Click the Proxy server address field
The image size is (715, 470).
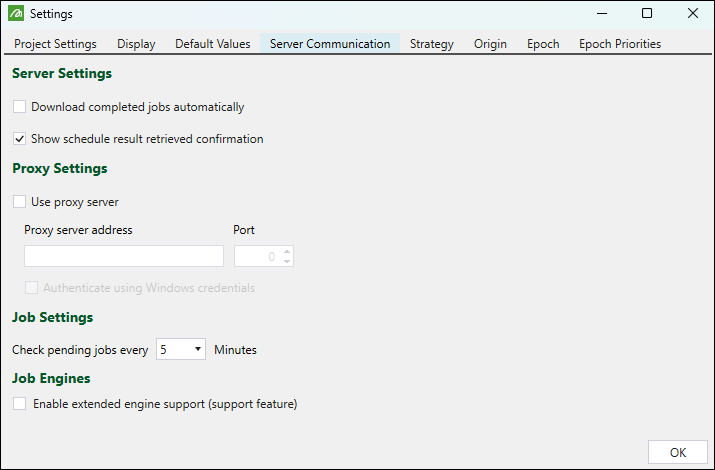pyautogui.click(x=124, y=257)
